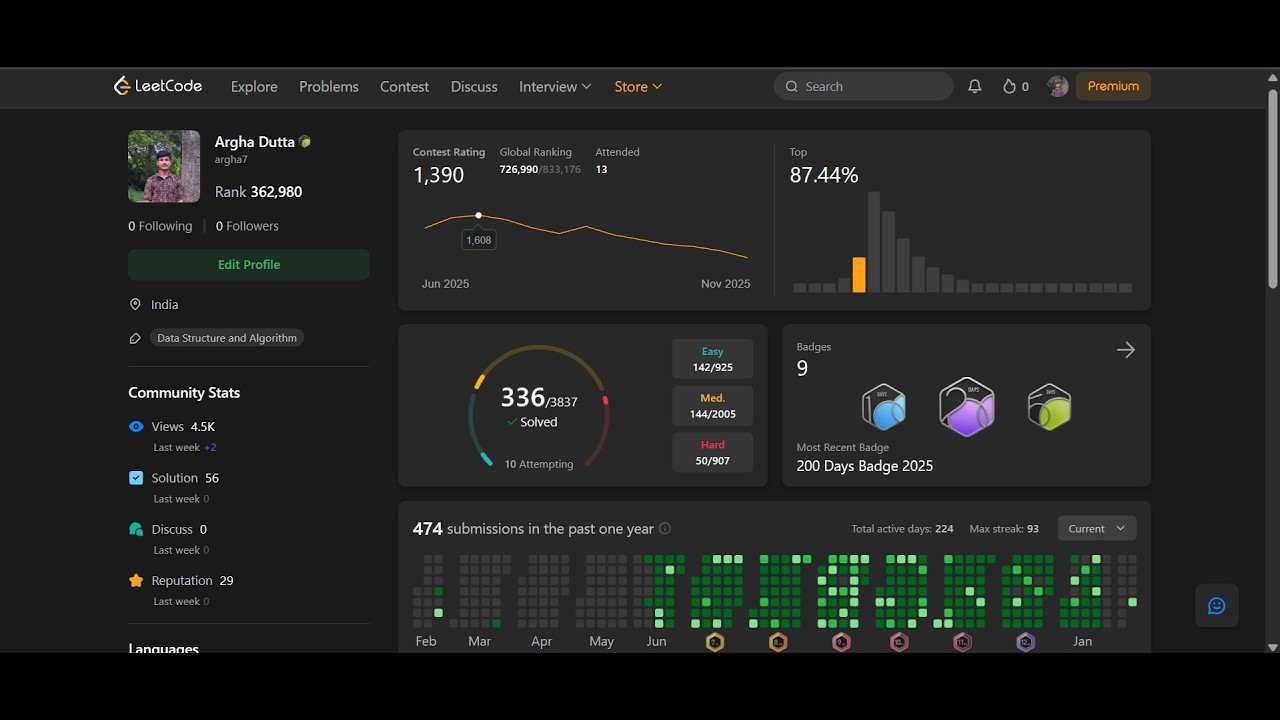
Task: View the 0 Followers list
Action: 247,226
